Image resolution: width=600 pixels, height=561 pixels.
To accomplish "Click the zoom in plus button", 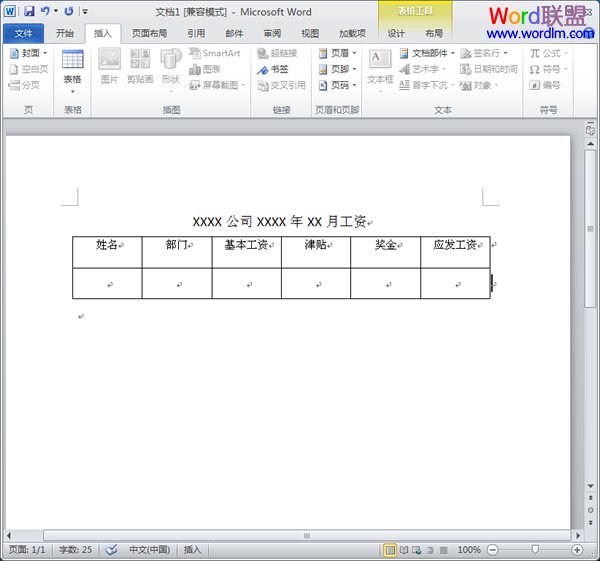I will coord(577,549).
